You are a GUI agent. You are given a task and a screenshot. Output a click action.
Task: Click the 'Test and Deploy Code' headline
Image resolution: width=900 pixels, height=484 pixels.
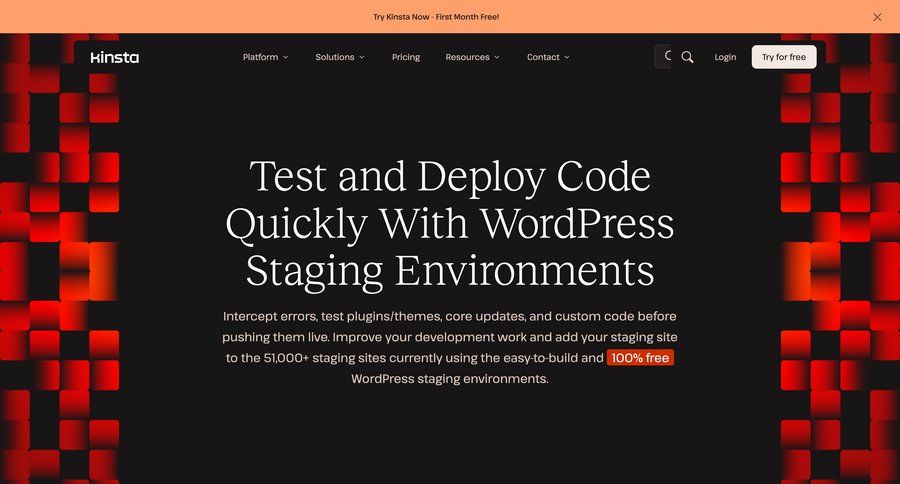point(450,177)
